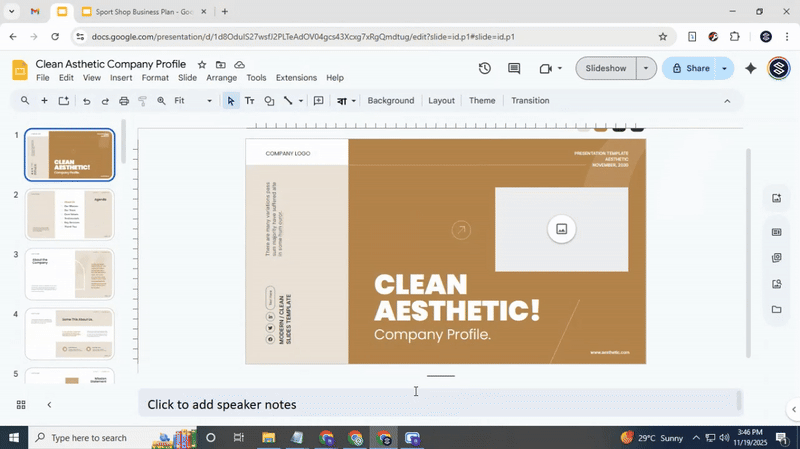Click the Add comment toolbar icon
The height and width of the screenshot is (449, 800).
[318, 101]
